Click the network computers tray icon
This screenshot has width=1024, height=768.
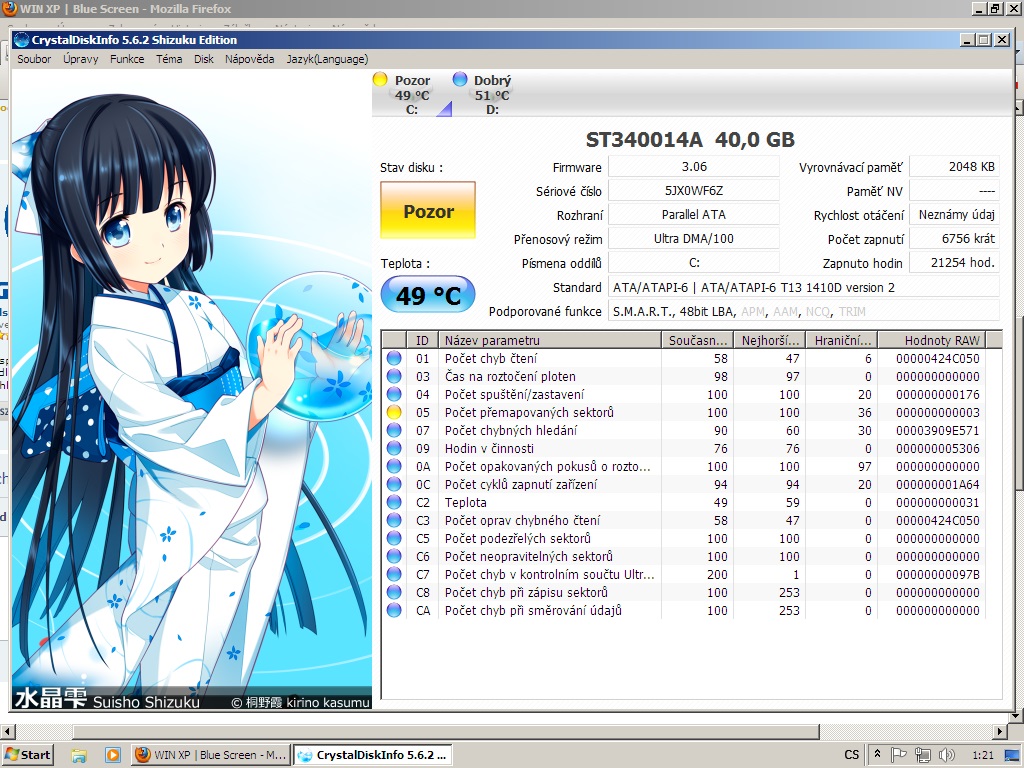pyautogui.click(x=922, y=755)
